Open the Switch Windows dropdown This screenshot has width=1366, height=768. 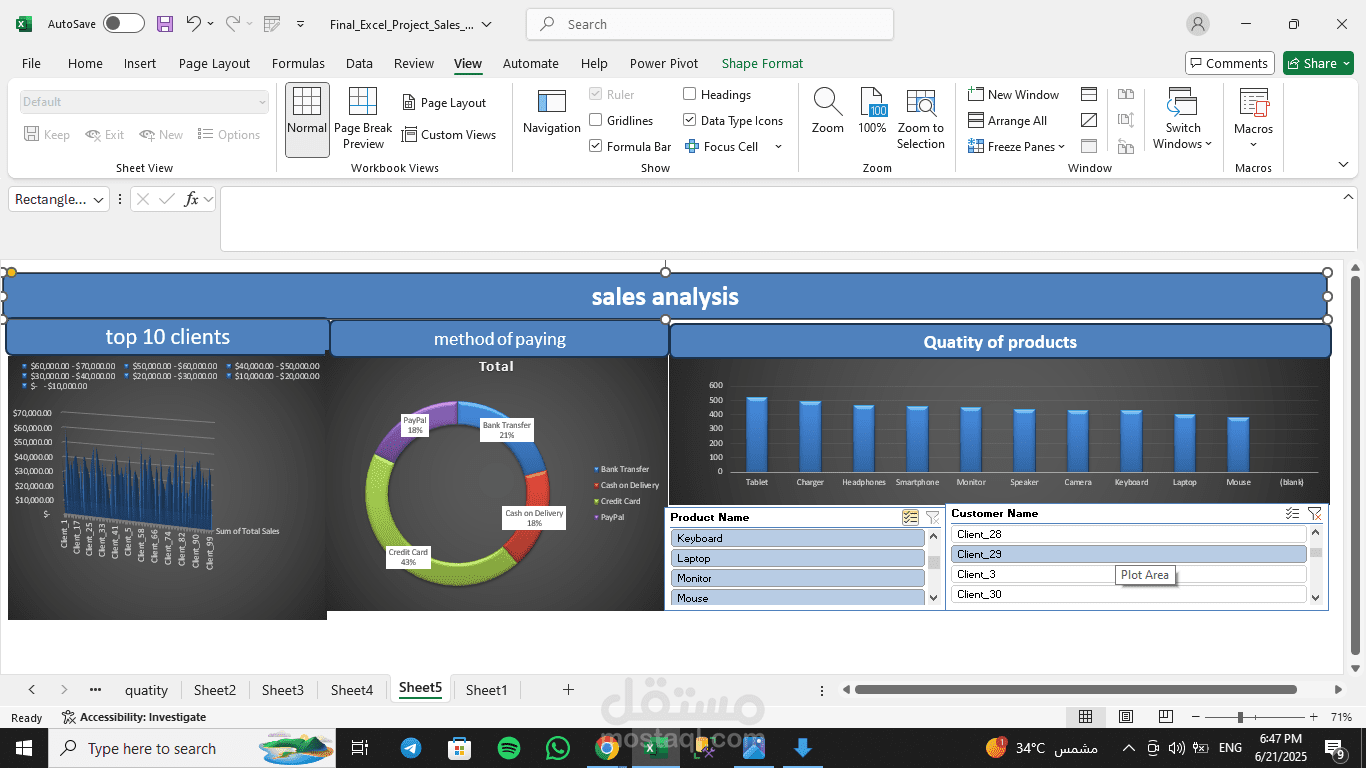[1183, 118]
